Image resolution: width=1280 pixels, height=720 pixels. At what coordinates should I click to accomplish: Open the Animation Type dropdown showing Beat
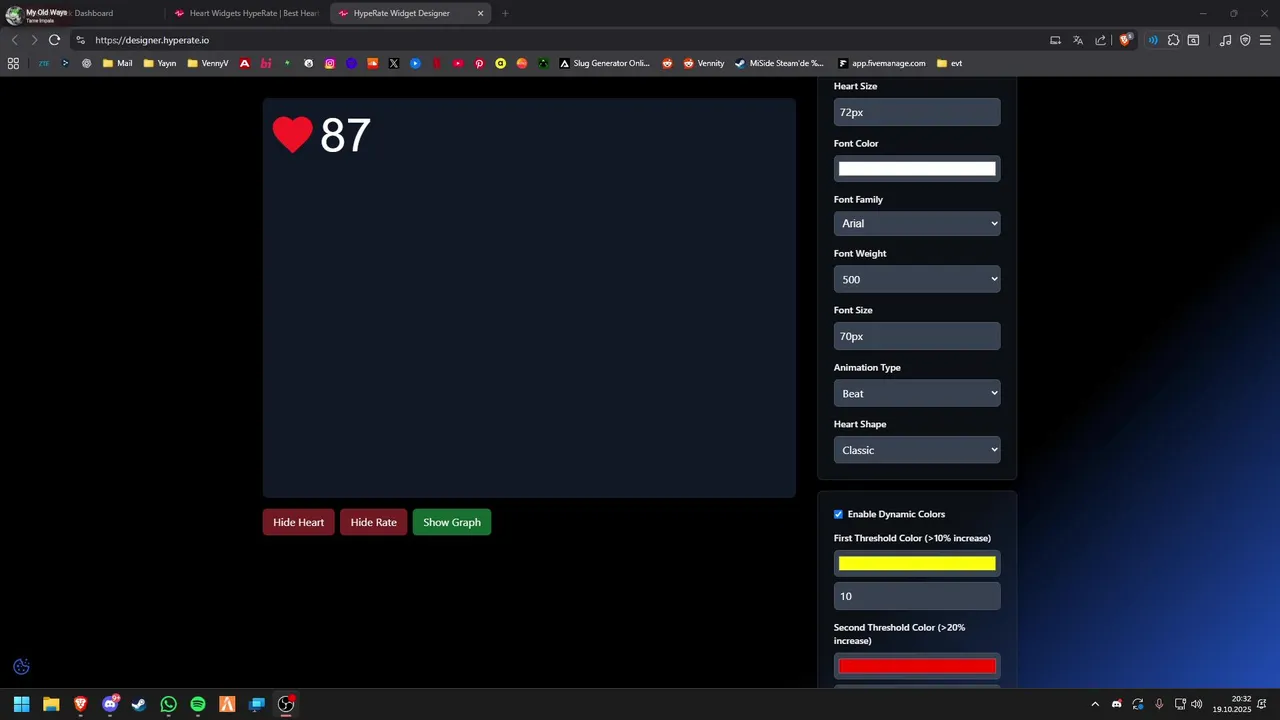917,393
